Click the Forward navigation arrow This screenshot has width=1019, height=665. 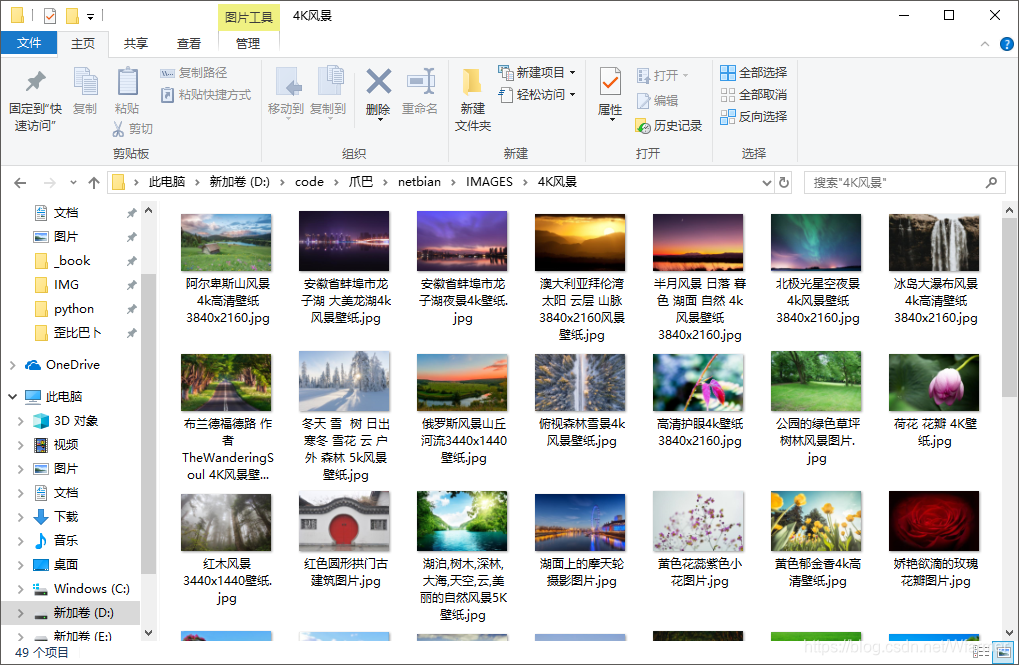49,183
